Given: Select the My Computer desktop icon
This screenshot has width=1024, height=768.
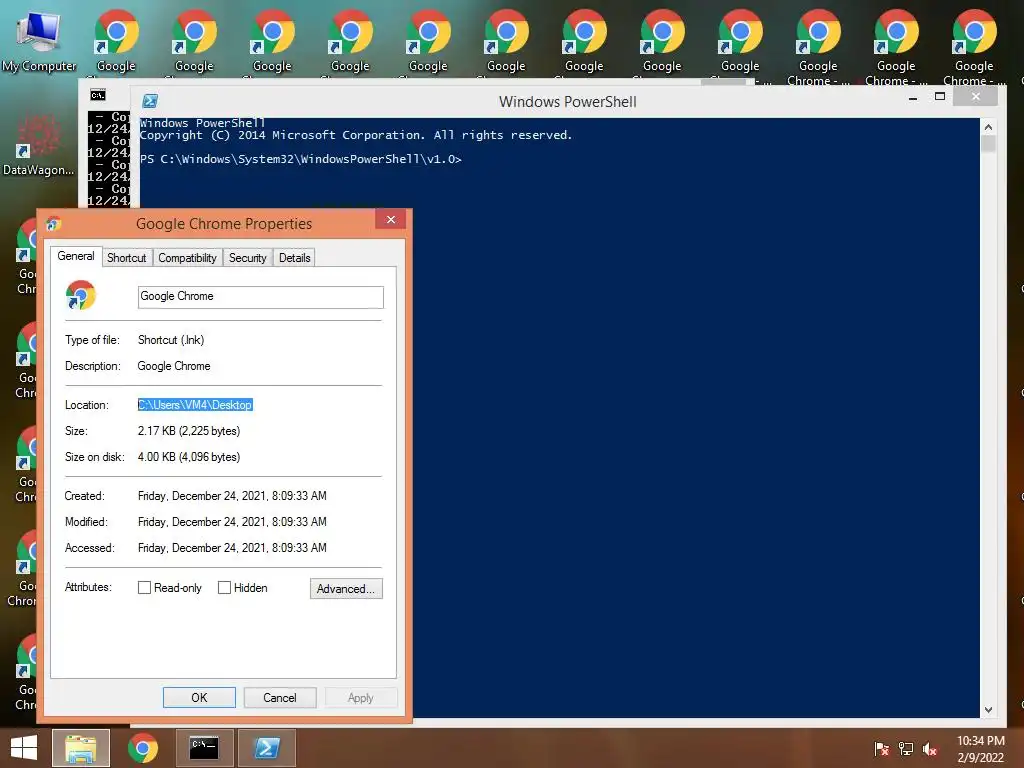Looking at the screenshot, I should point(39,40).
